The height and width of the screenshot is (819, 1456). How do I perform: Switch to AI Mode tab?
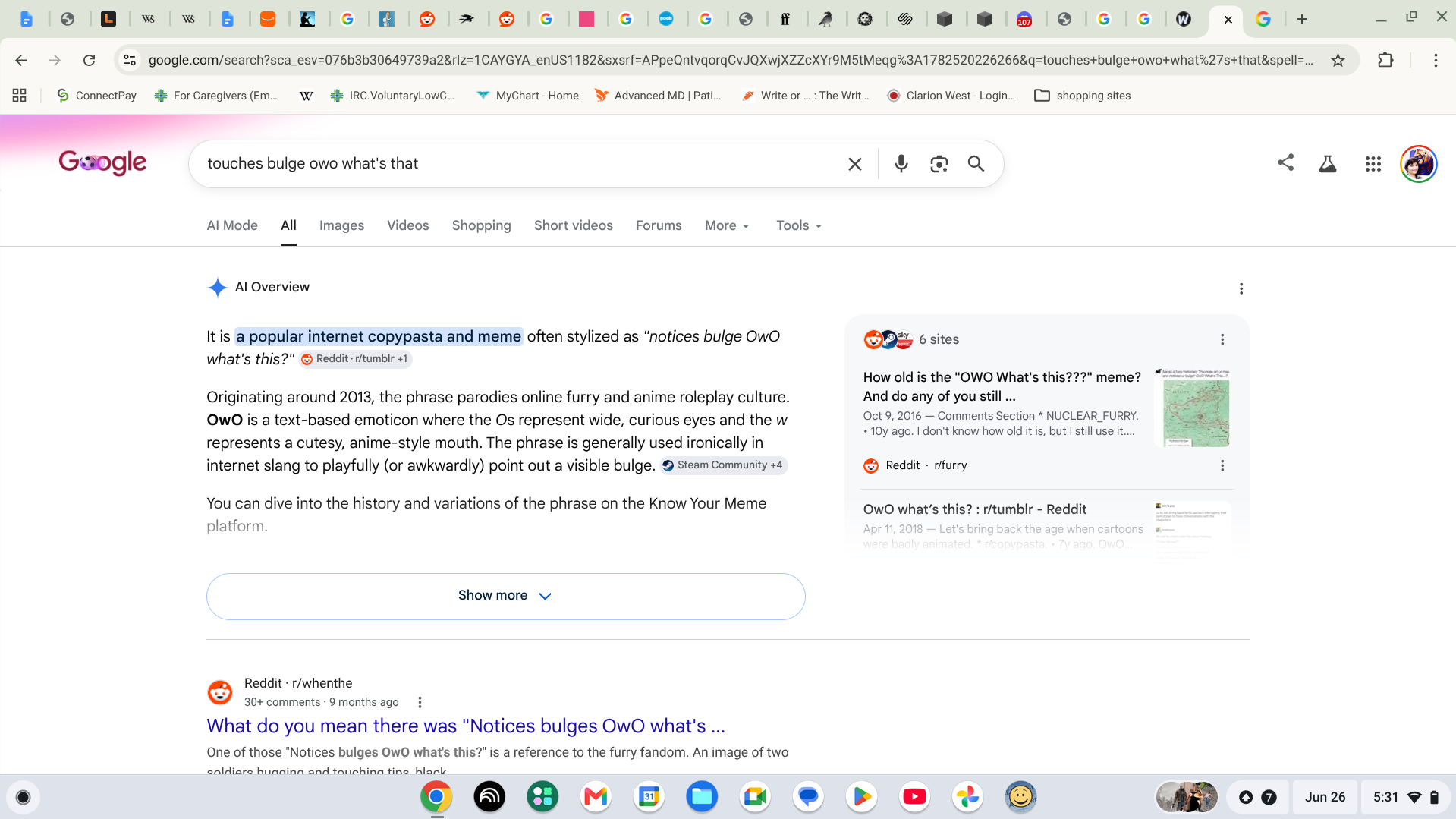pyautogui.click(x=232, y=225)
